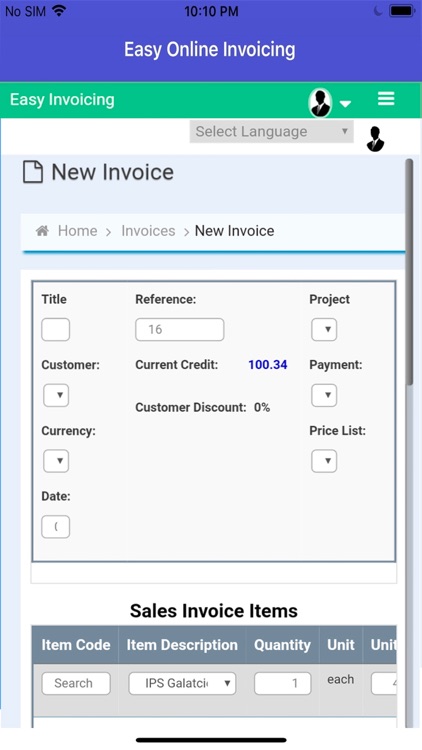Click the Home breadcrumb house icon
The height and width of the screenshot is (750, 422).
(x=42, y=231)
